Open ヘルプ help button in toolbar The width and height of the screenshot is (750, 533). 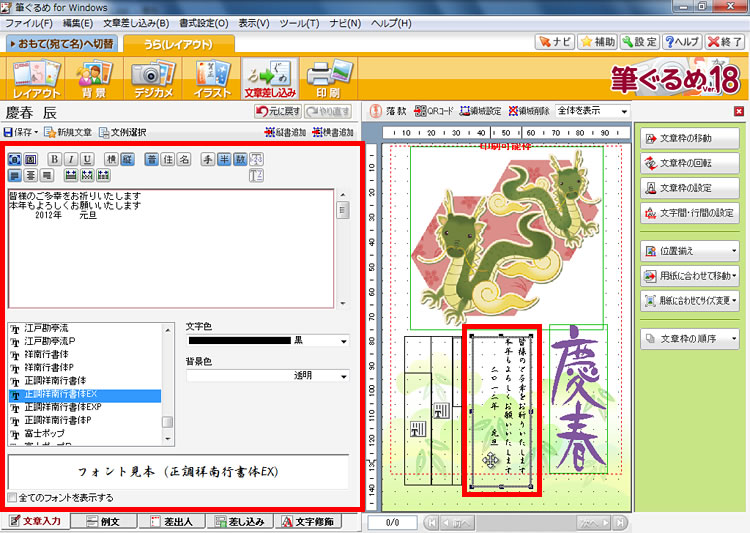click(682, 42)
